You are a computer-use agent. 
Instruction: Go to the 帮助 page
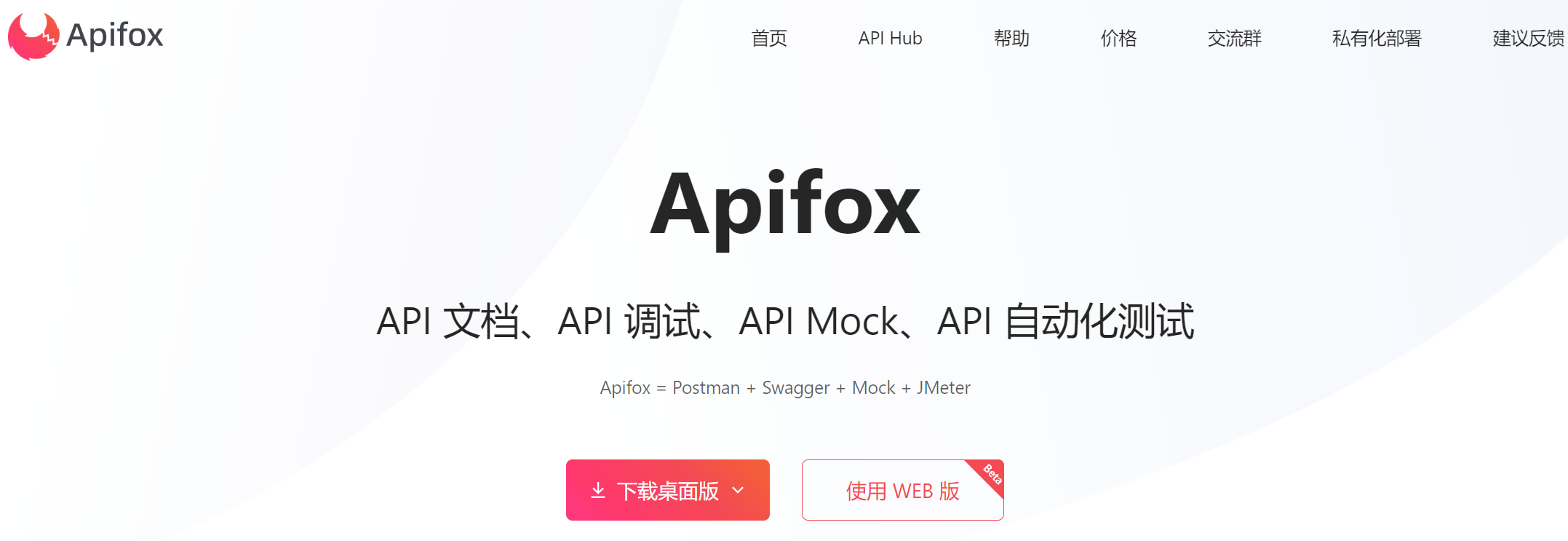(1011, 39)
